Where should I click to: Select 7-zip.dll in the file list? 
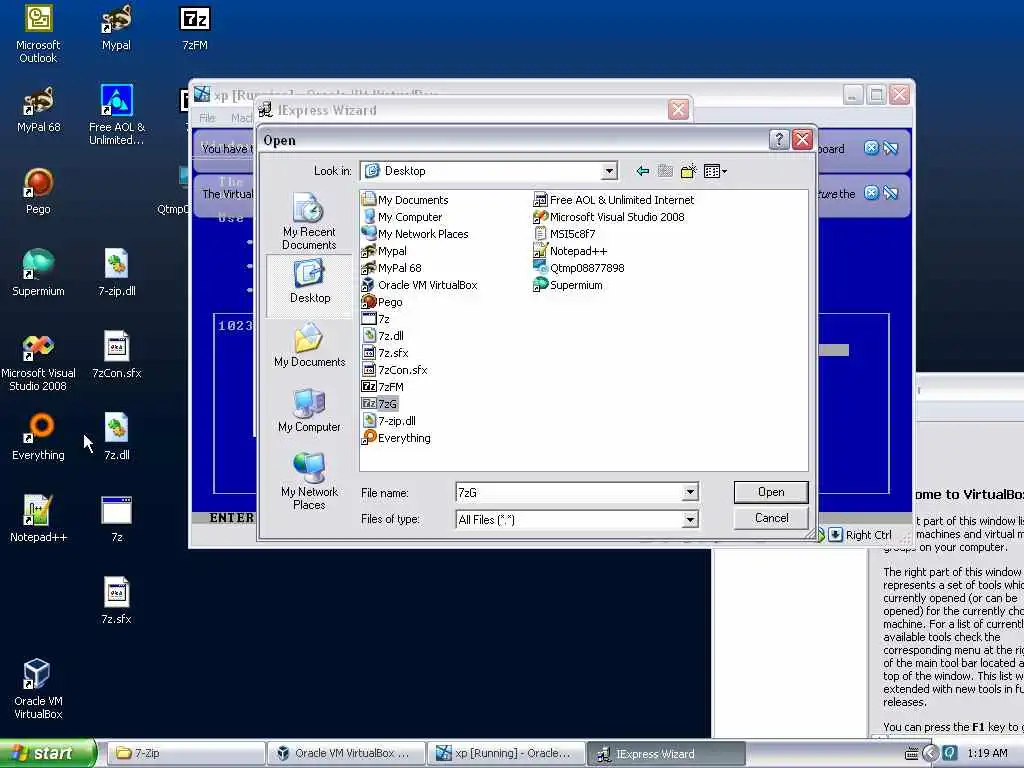coord(389,421)
